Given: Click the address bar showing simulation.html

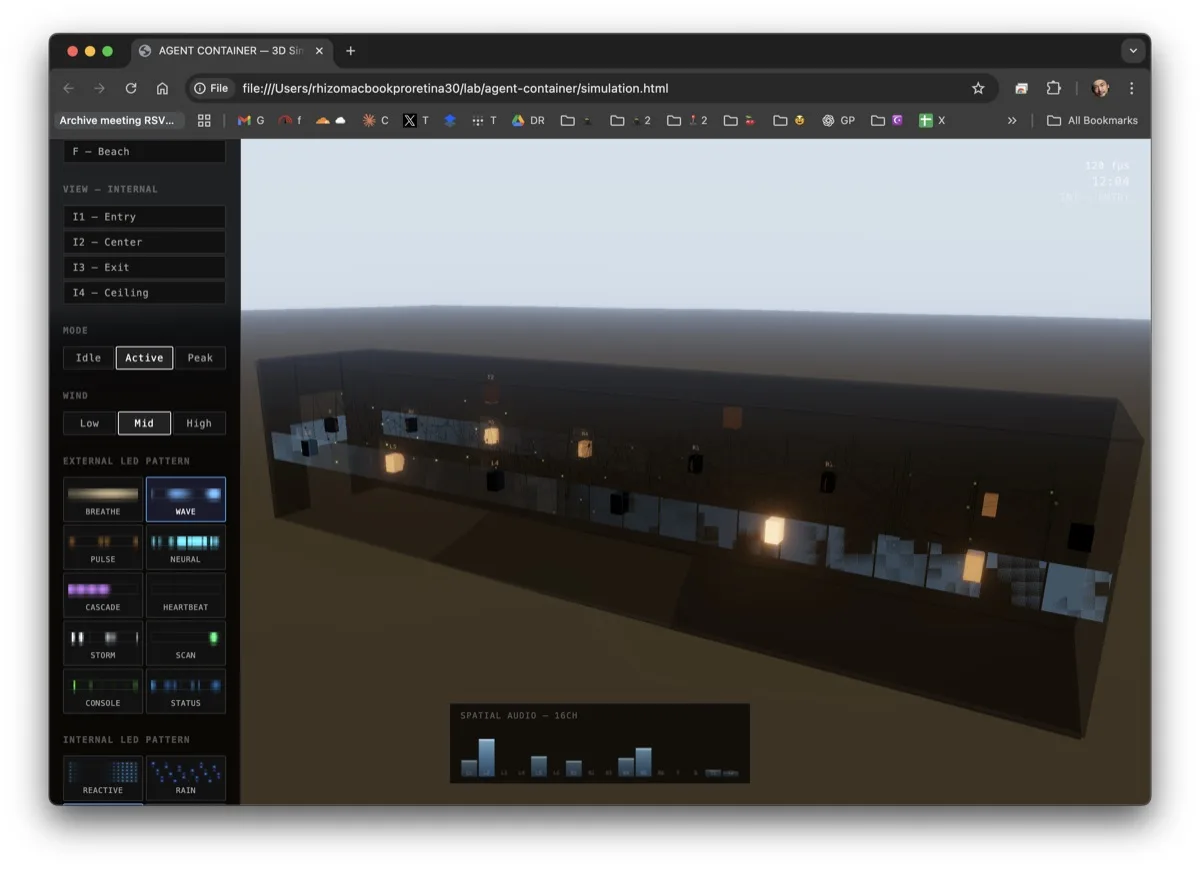Looking at the screenshot, I should pyautogui.click(x=600, y=88).
